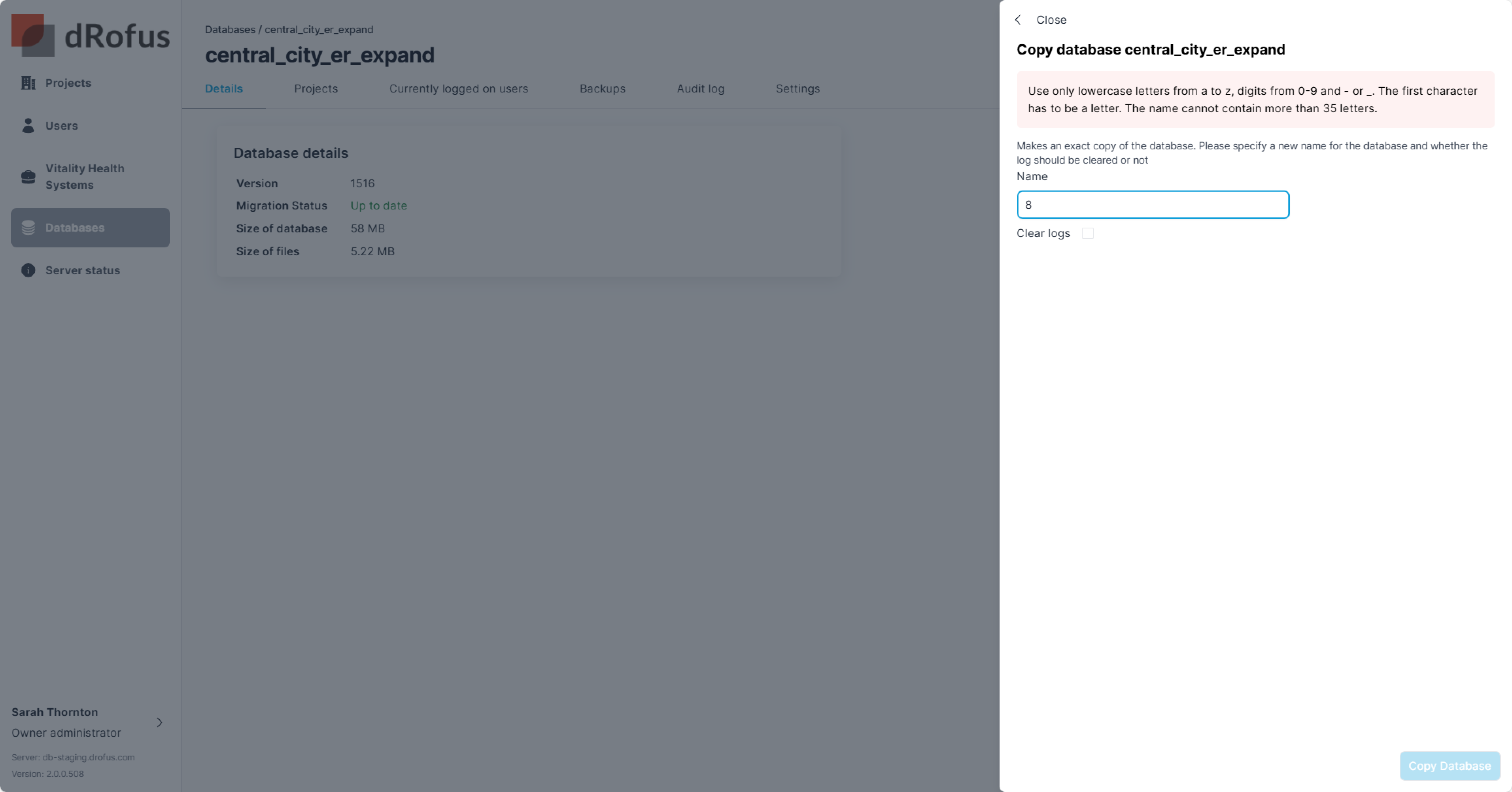Go to Projects in sidebar
This screenshot has width=1512, height=792.
(91, 83)
